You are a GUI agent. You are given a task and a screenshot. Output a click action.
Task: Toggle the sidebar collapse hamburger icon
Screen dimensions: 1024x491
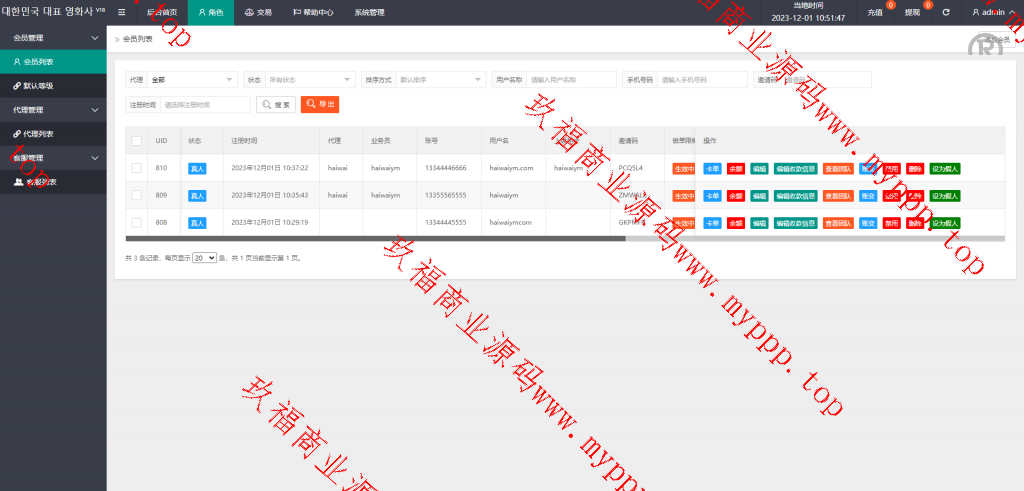pos(122,13)
